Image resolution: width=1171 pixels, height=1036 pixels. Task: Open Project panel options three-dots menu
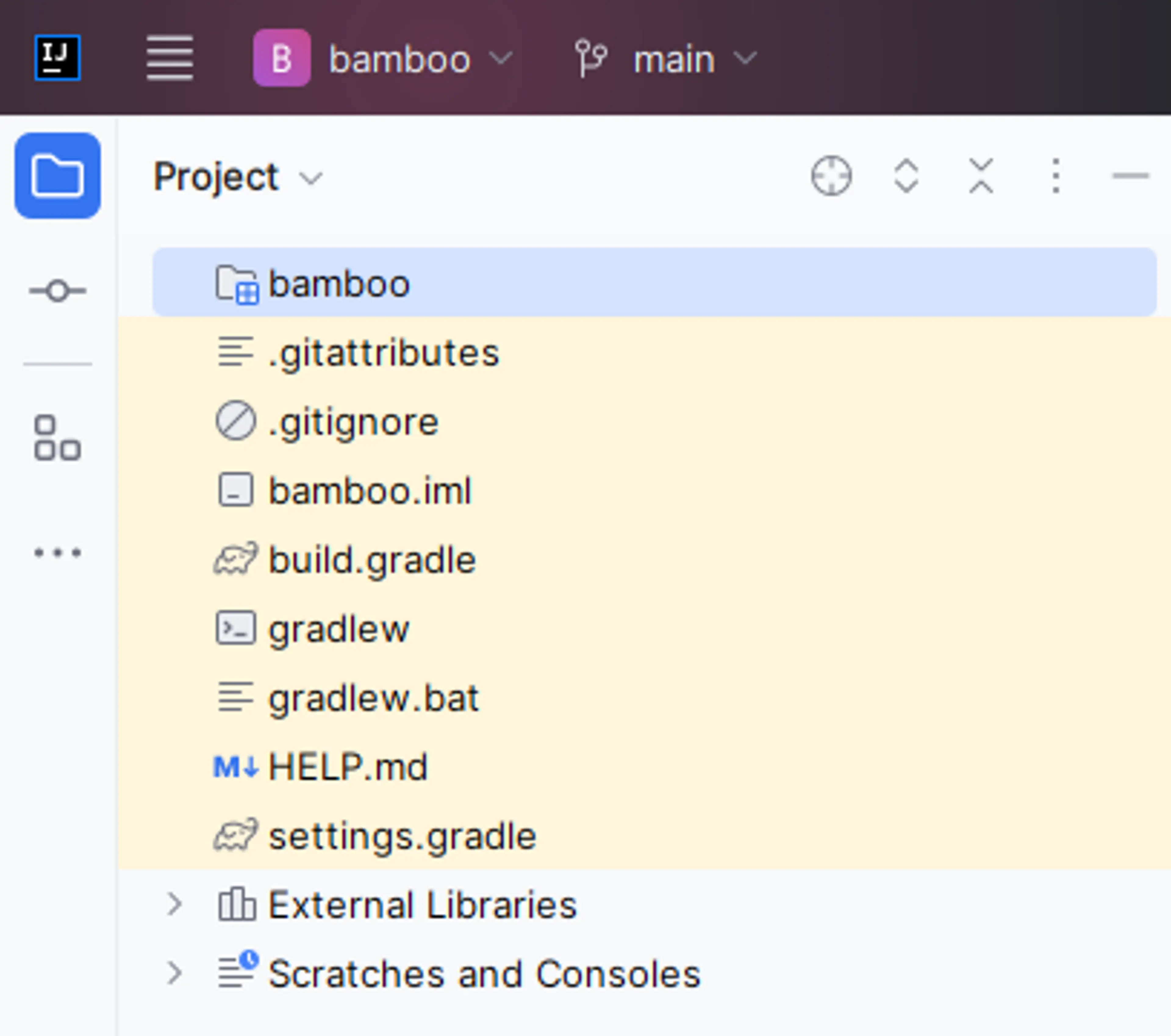1056,176
